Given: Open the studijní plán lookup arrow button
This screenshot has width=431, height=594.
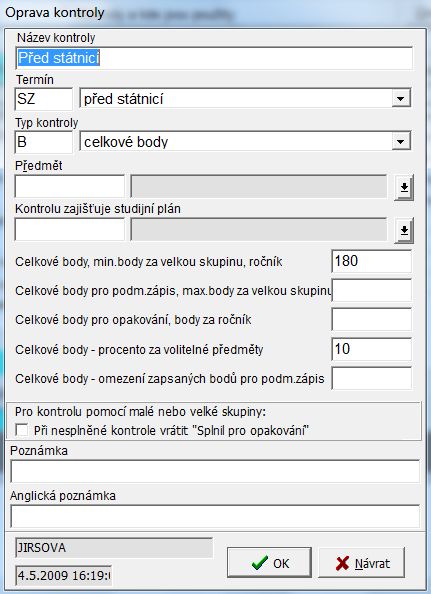Looking at the screenshot, I should (404, 230).
